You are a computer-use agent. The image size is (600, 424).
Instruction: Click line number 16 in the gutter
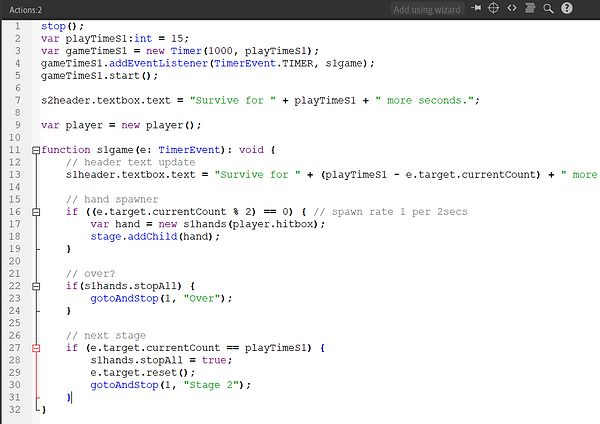15,212
